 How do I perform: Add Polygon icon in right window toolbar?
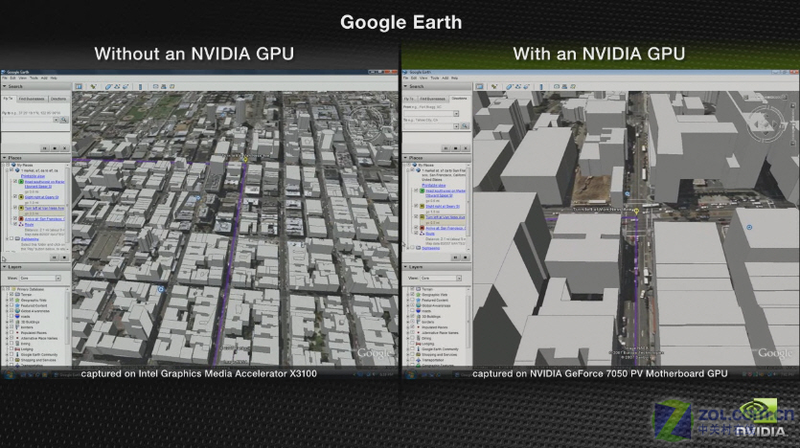click(x=509, y=87)
